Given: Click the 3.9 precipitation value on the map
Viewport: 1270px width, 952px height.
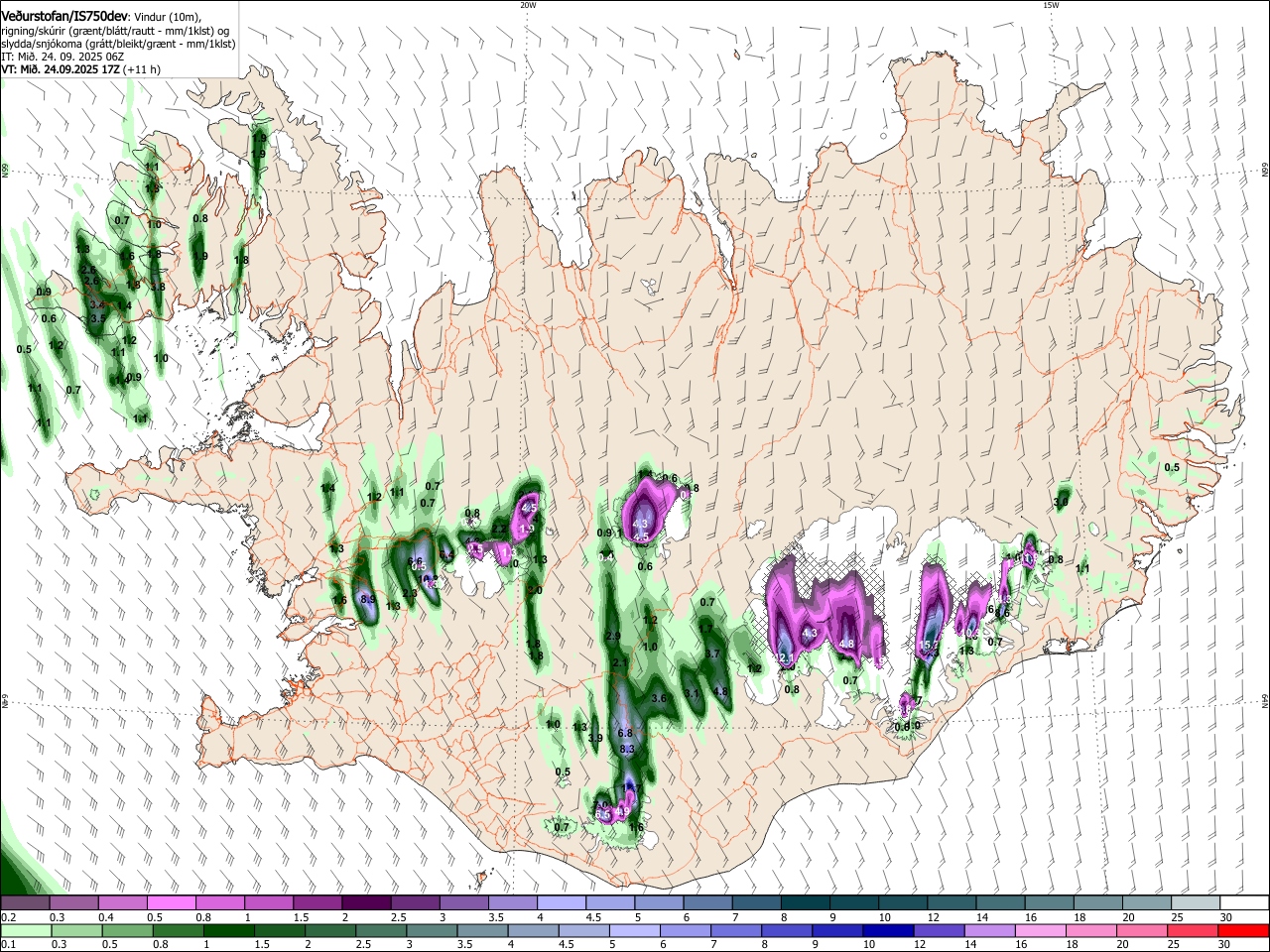Looking at the screenshot, I should 595,738.
